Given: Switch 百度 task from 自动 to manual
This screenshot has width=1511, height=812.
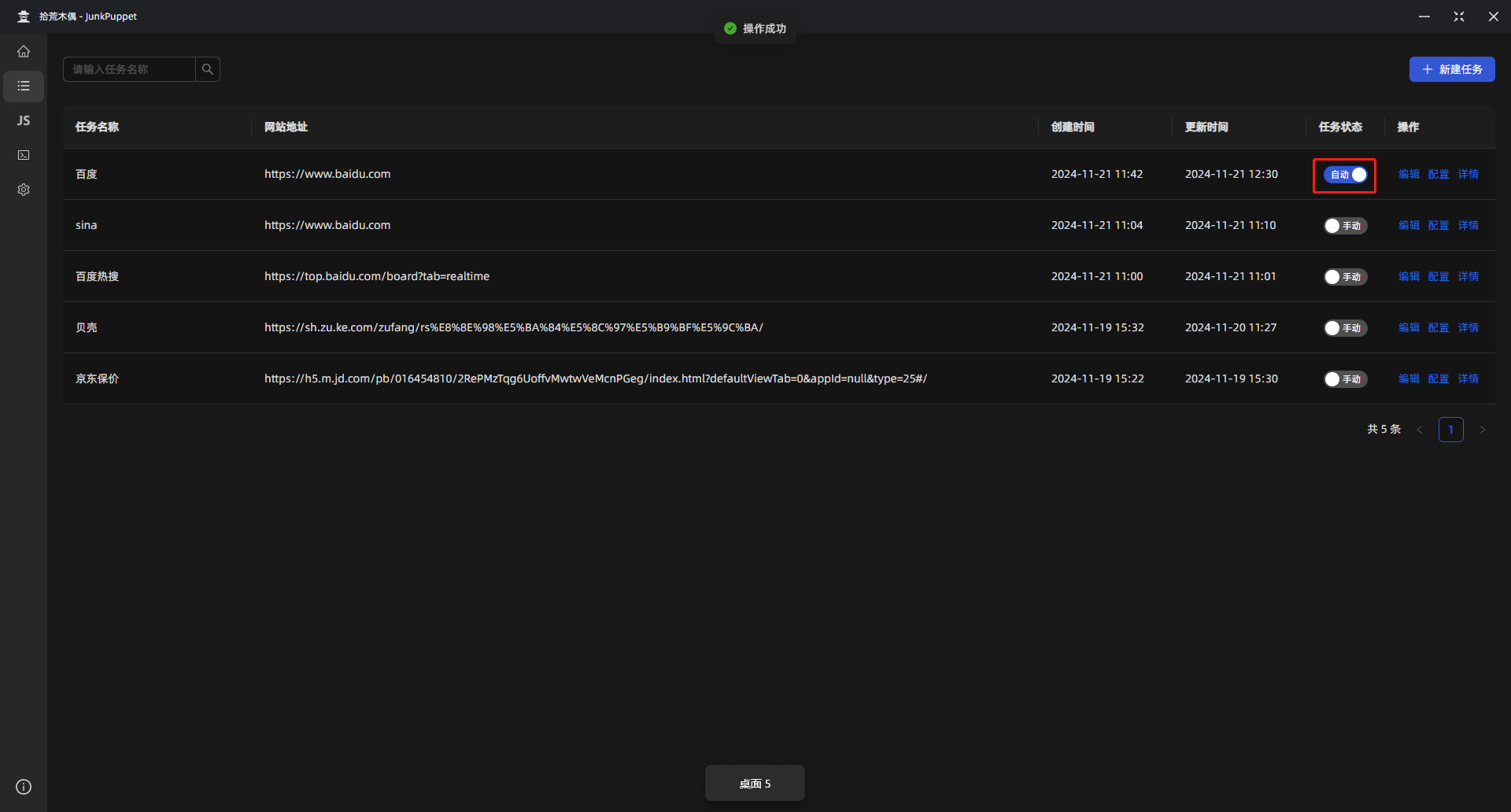Looking at the screenshot, I should click(1346, 175).
